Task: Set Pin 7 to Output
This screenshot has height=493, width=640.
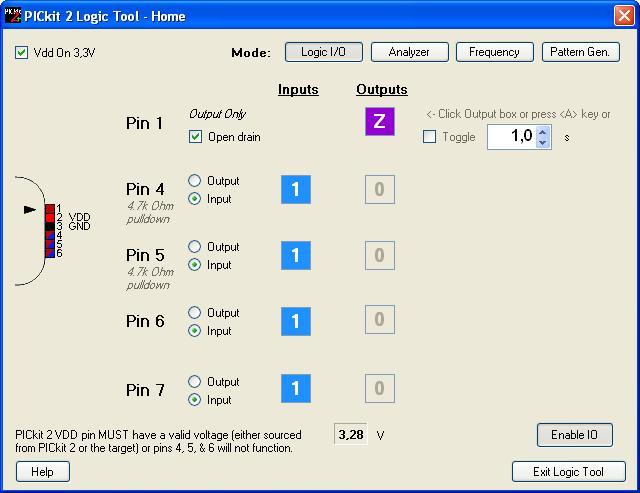Action: tap(195, 382)
